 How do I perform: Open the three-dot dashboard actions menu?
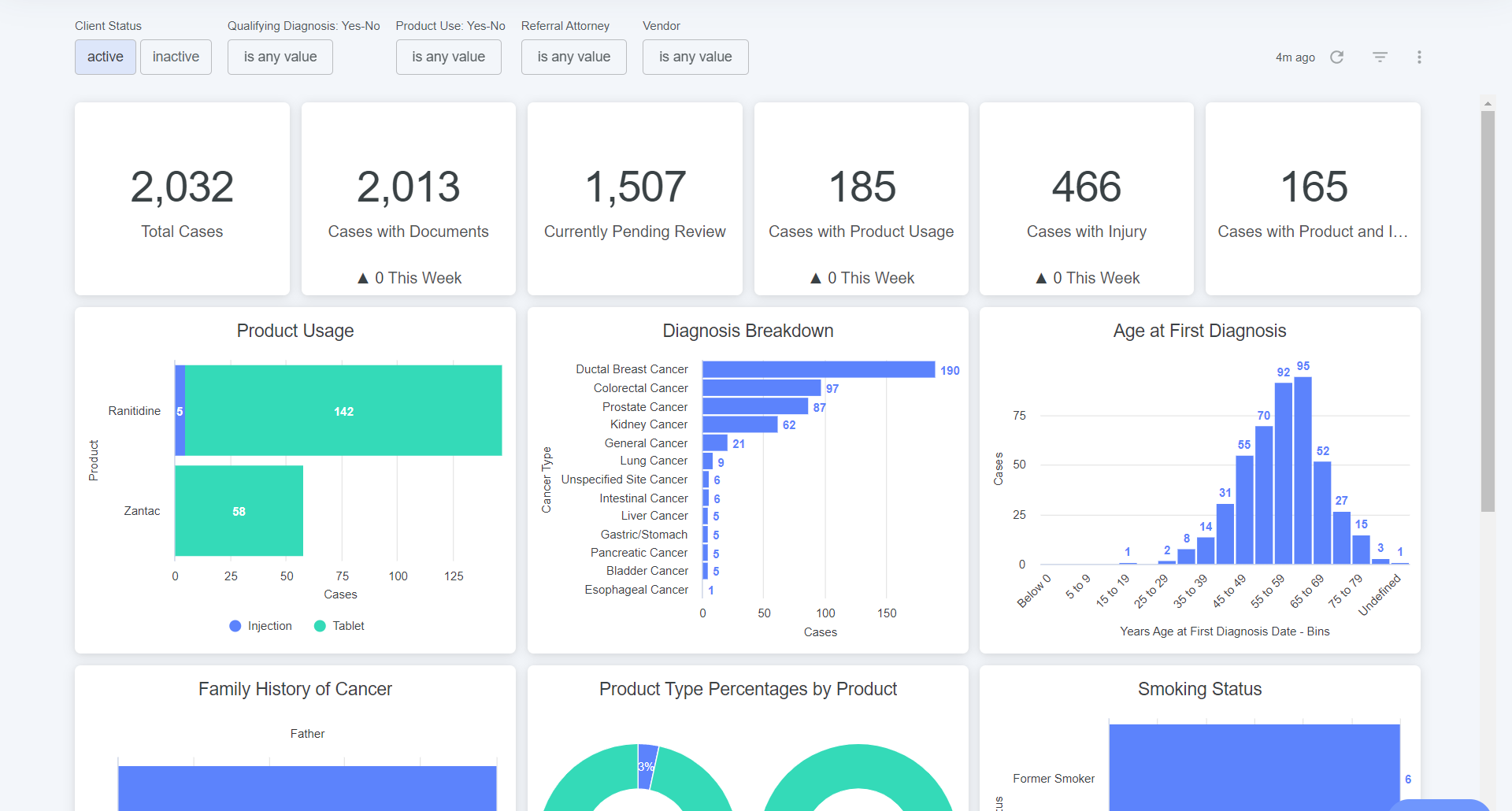pyautogui.click(x=1419, y=57)
